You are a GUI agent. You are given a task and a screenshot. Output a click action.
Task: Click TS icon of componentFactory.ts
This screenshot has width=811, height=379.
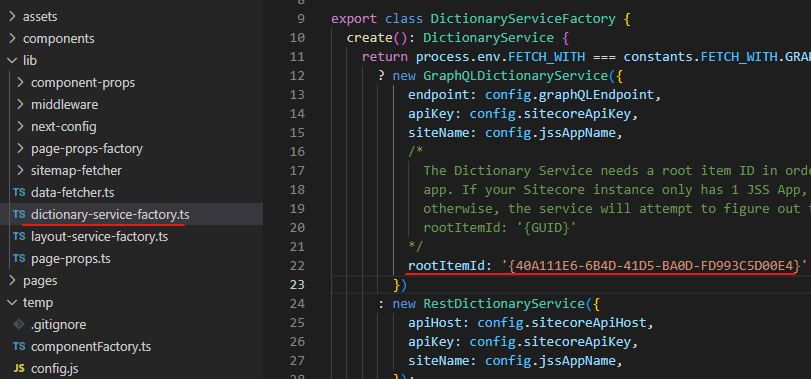tap(19, 346)
